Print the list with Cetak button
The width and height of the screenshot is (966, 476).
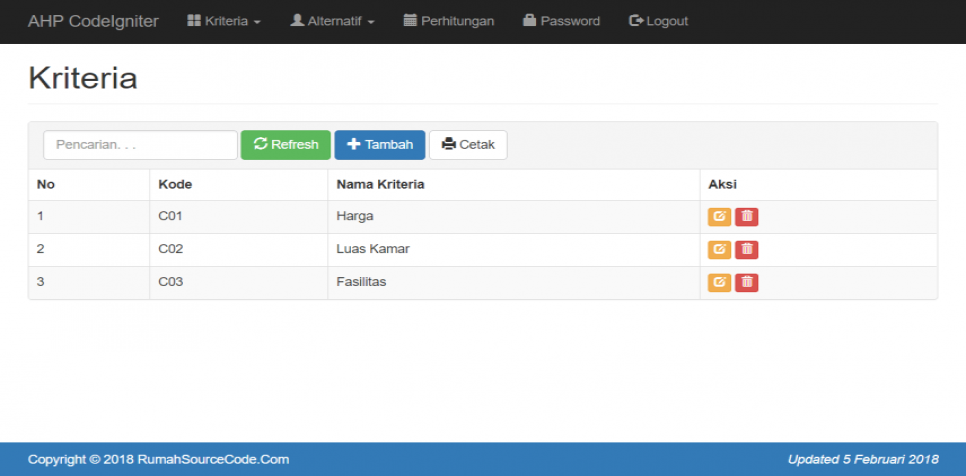(x=468, y=145)
